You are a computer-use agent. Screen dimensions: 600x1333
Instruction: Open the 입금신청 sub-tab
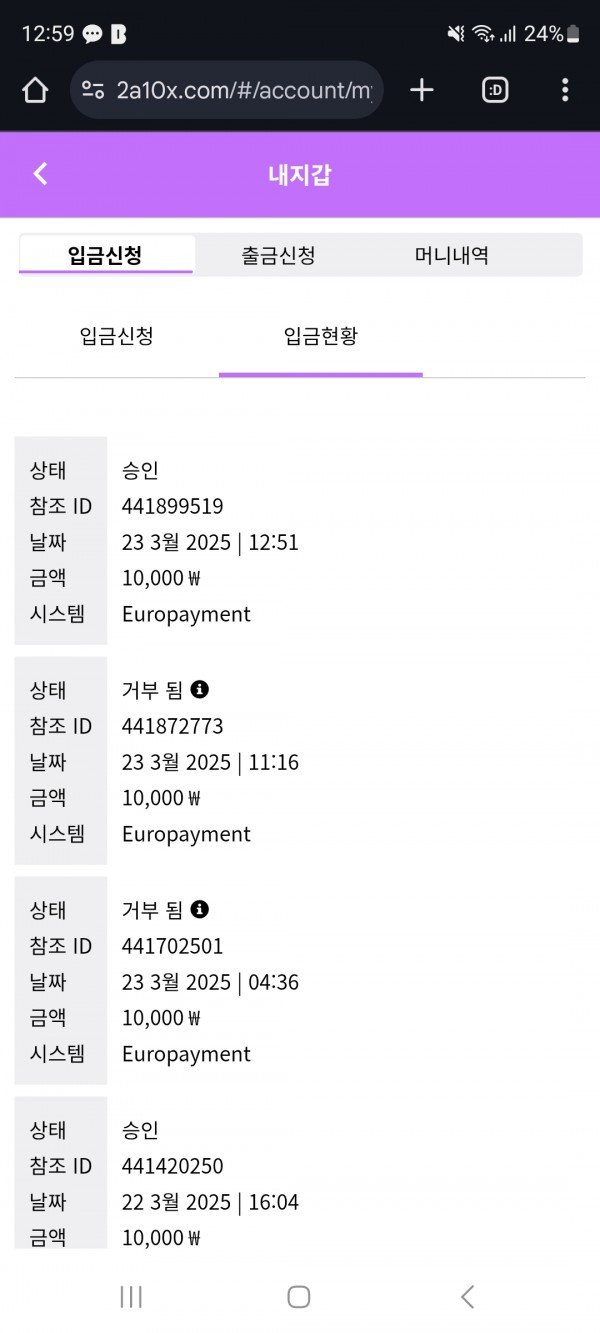(x=117, y=336)
